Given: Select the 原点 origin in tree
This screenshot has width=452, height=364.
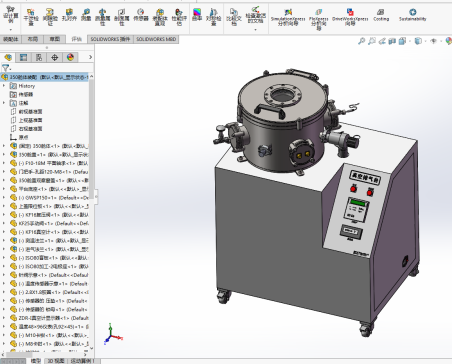Looking at the screenshot, I should tap(23, 137).
